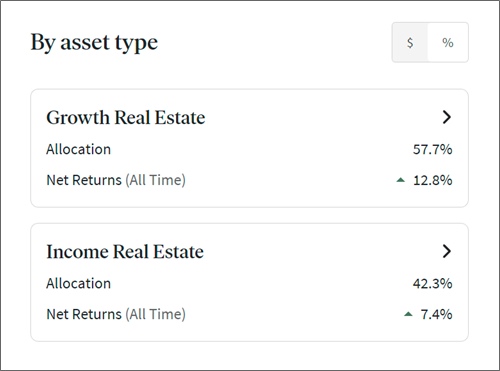This screenshot has width=500, height=371.
Task: Open the Income Real Estate card title
Action: 125,251
